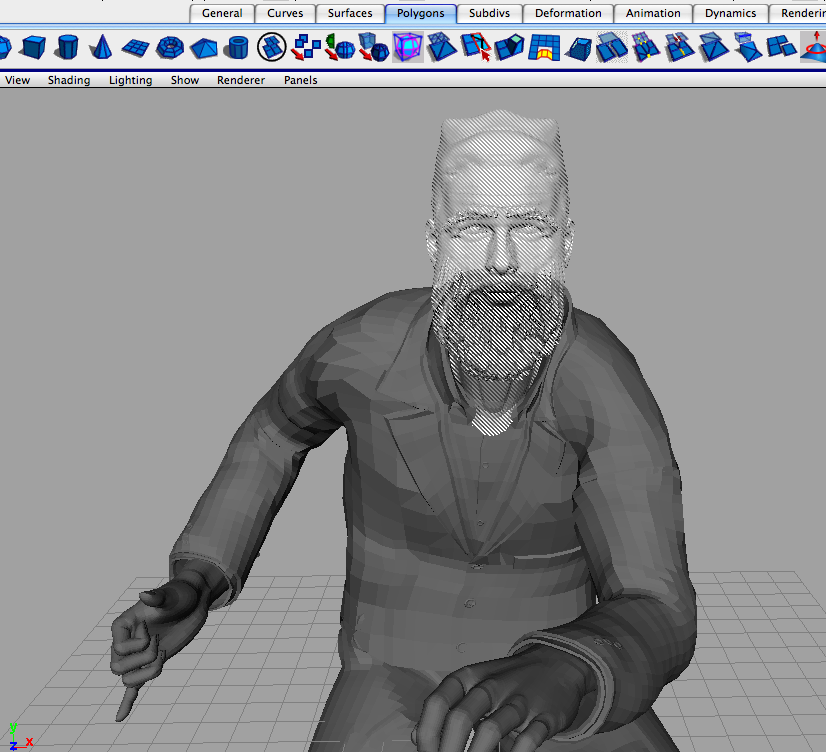Screen dimensions: 826x752
Task: Click the plane with yellow arch icon
Action: click(544, 47)
